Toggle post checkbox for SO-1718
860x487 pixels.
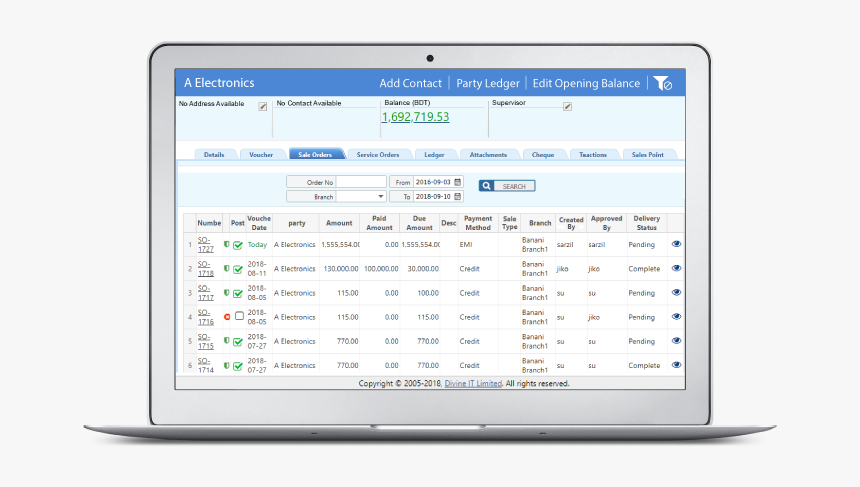click(x=238, y=269)
